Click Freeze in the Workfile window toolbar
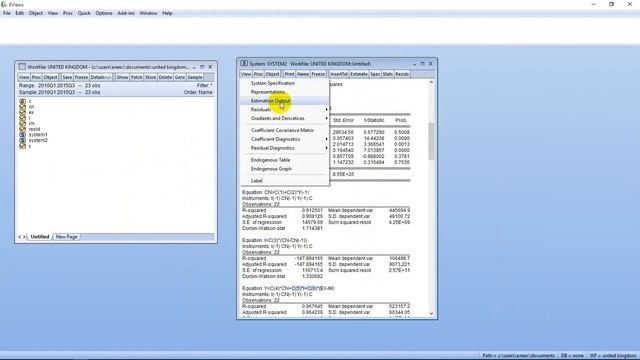 point(81,78)
